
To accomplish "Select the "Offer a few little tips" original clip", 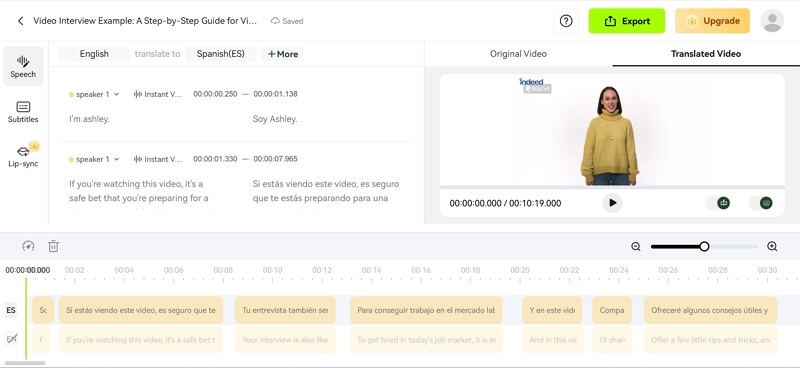I will (x=711, y=339).
